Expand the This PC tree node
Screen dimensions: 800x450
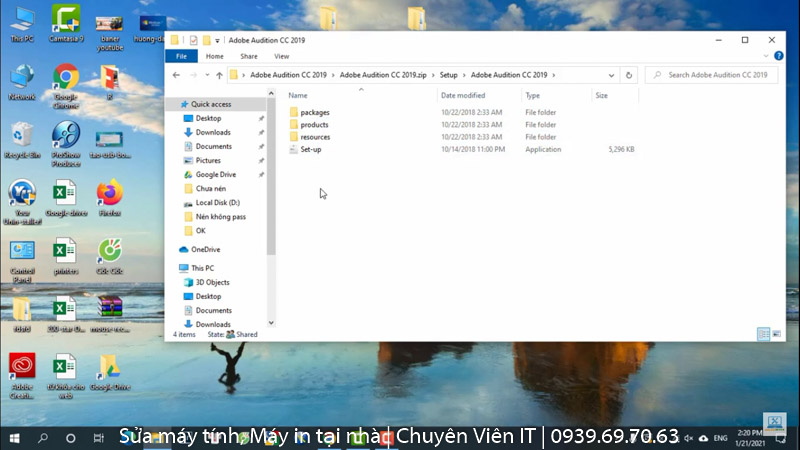click(x=173, y=268)
